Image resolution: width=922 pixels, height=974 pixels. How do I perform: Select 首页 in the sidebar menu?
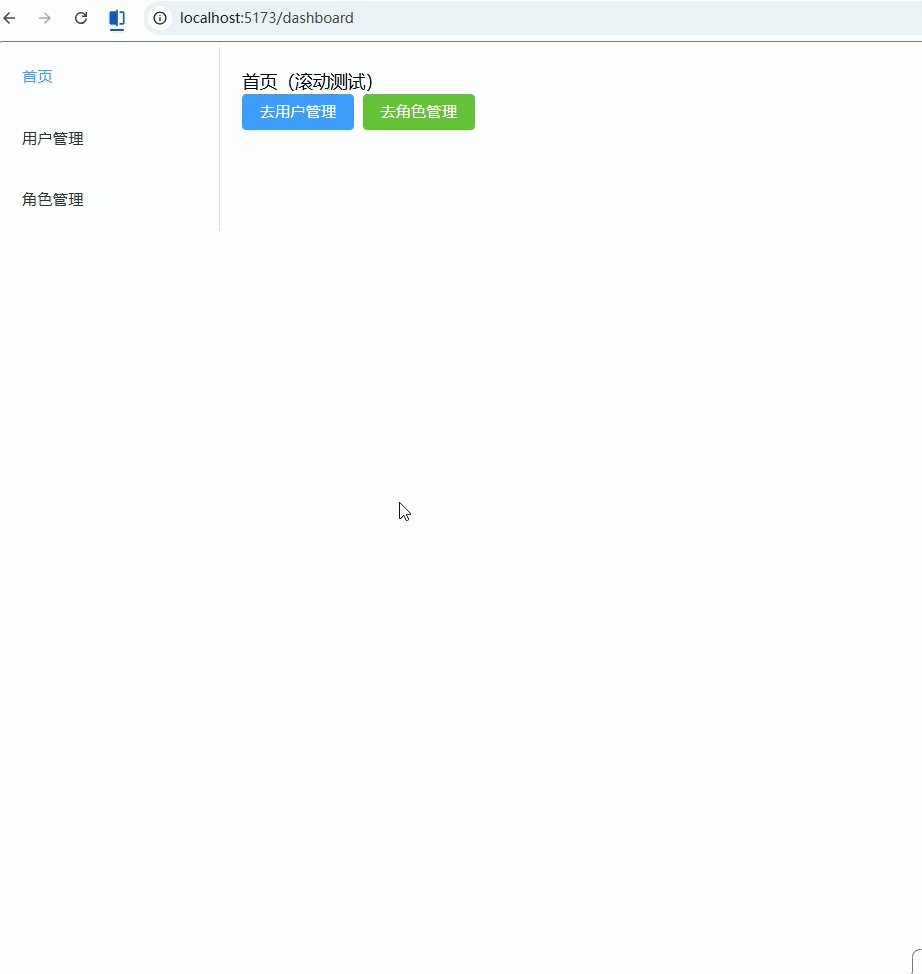(x=38, y=77)
